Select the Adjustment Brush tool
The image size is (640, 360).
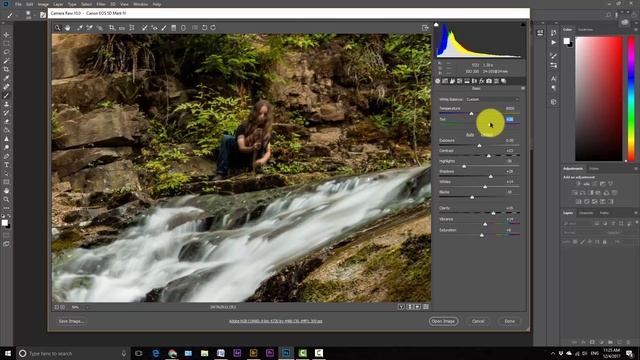click(x=164, y=28)
